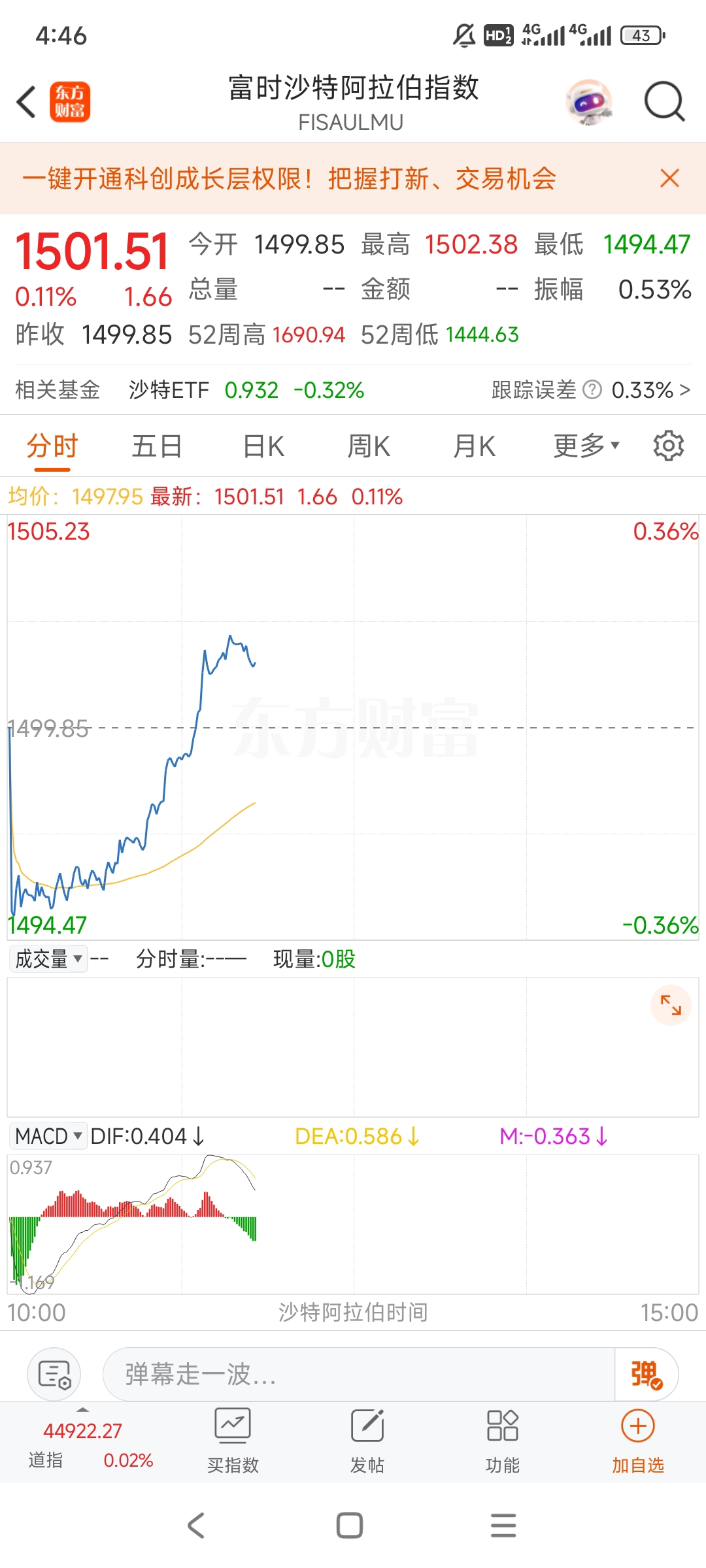Expand the chart to fullscreen

(671, 1005)
